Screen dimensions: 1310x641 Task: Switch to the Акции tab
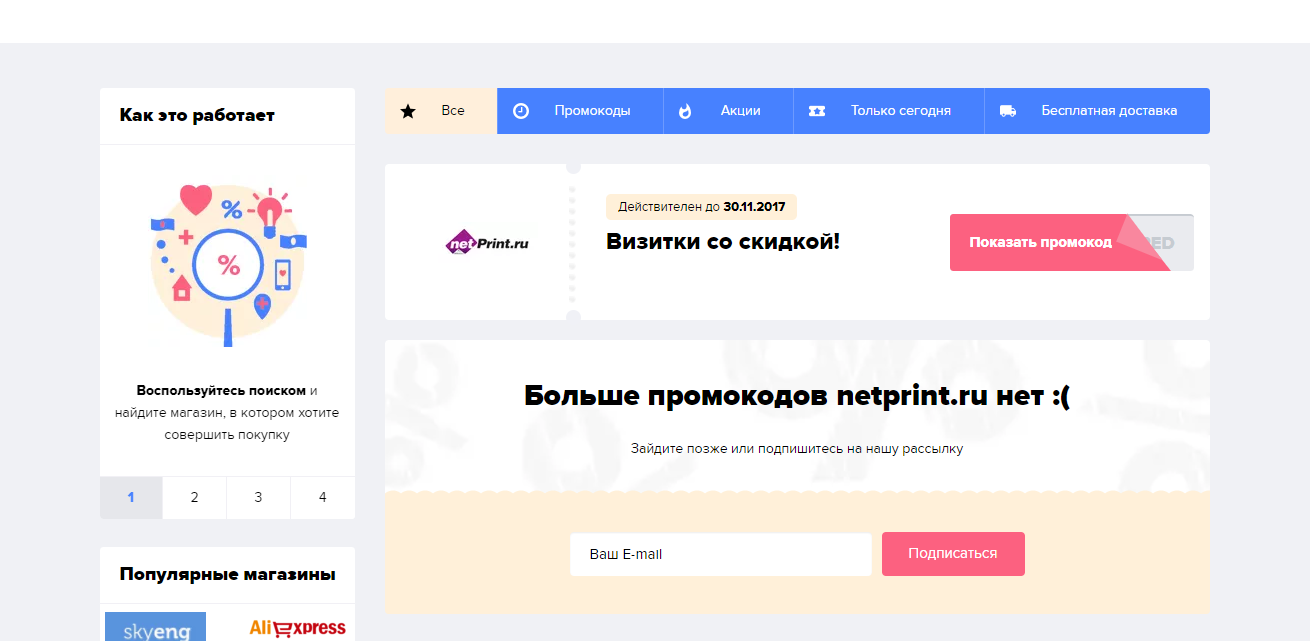pyautogui.click(x=740, y=111)
